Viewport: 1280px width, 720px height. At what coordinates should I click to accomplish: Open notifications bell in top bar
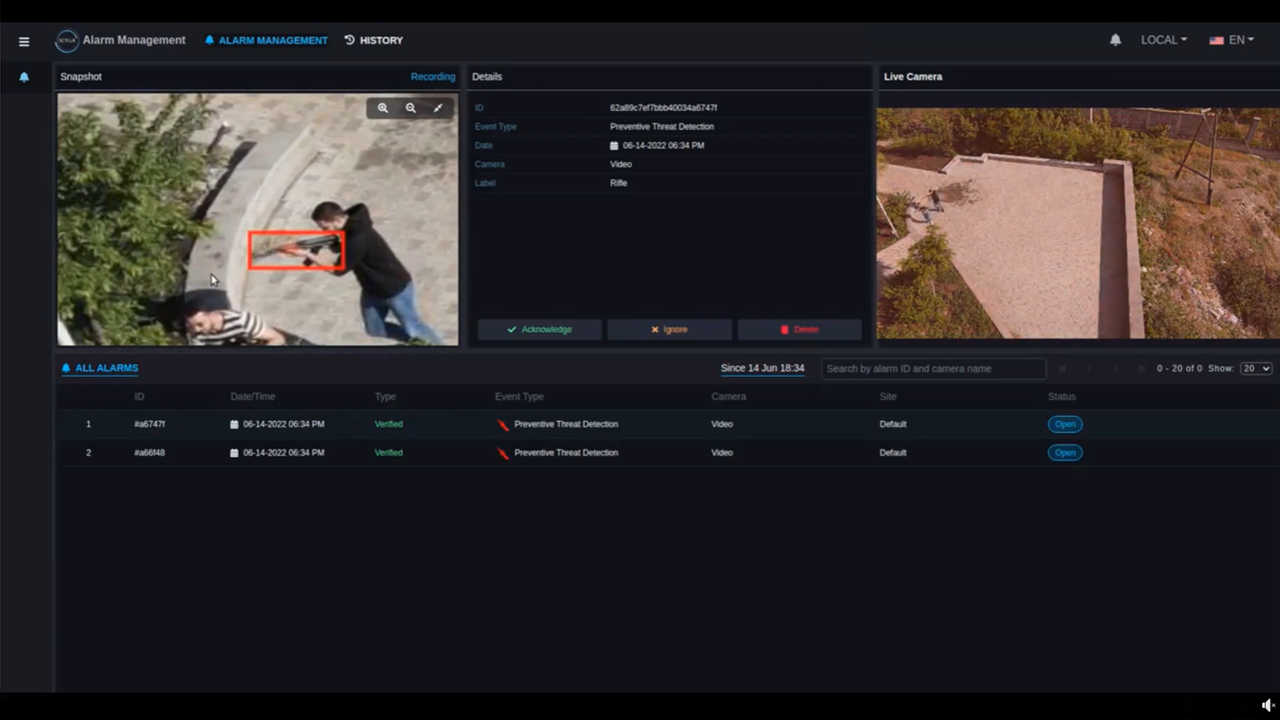[1115, 40]
